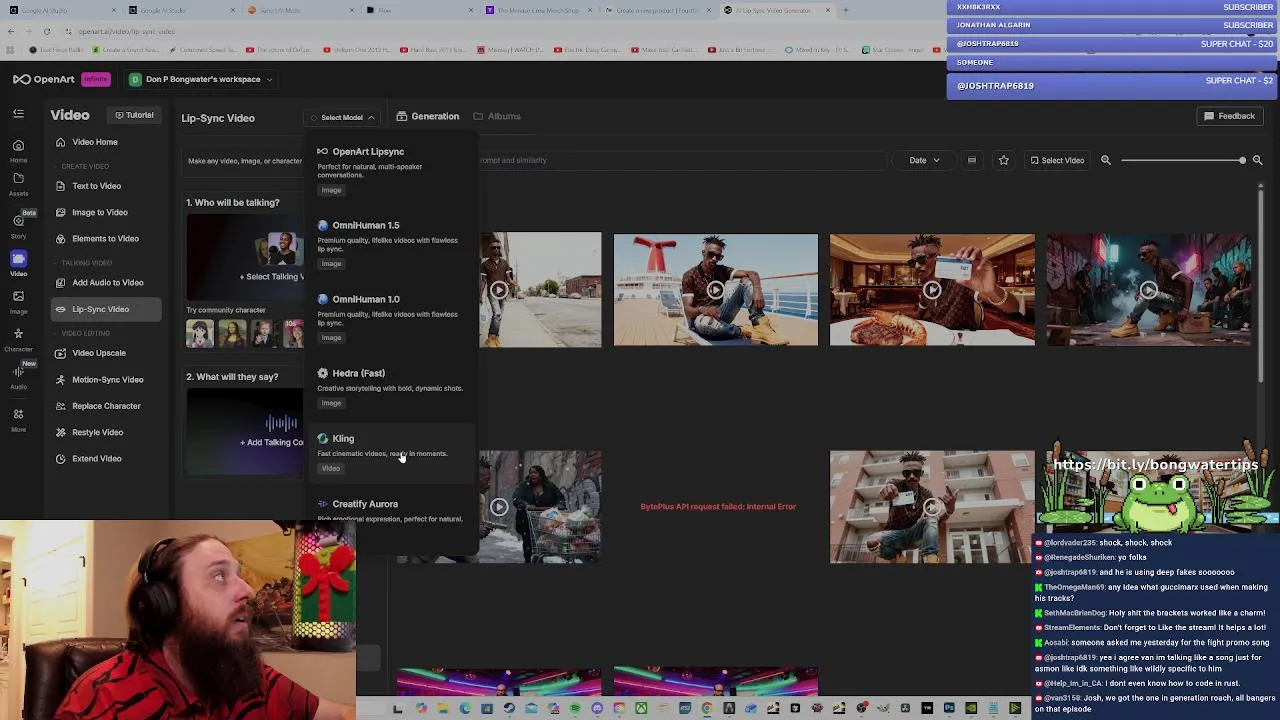Click Add Talking Content audio area
This screenshot has width=1280, height=720.
click(x=245, y=430)
